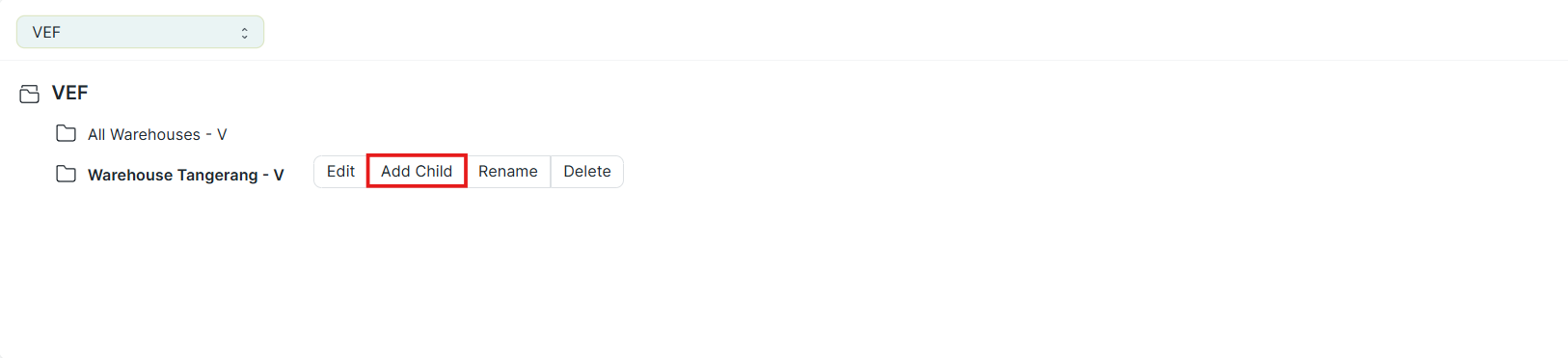Click Edit for Warehouse Tangerang - V
The width and height of the screenshot is (1568, 358).
coord(340,172)
